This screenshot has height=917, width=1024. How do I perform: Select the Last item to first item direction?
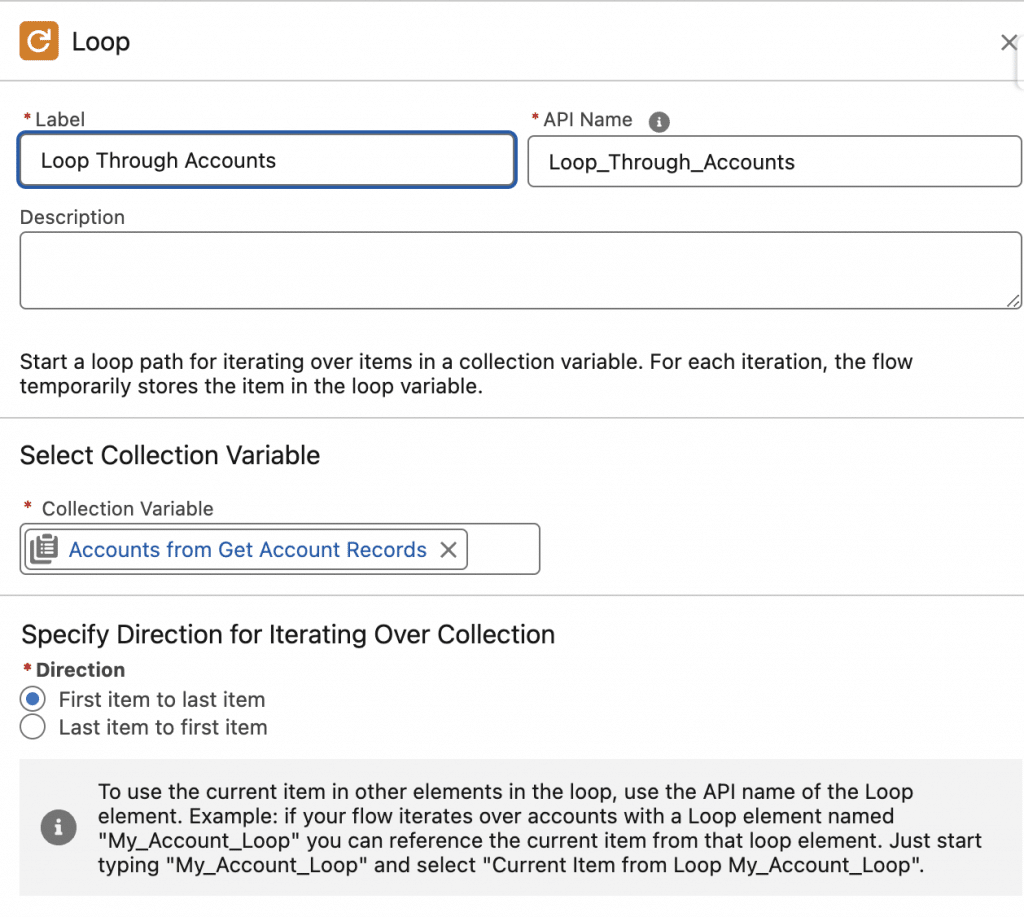click(33, 727)
